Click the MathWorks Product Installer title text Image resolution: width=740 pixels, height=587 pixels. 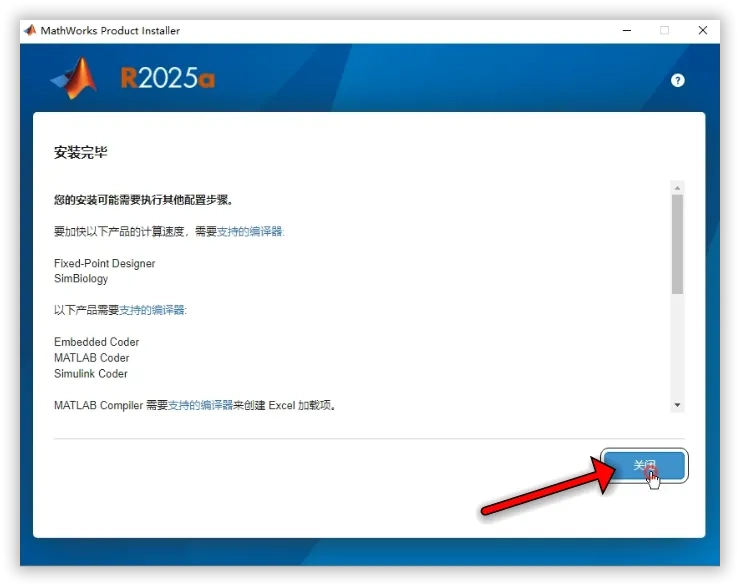click(110, 31)
